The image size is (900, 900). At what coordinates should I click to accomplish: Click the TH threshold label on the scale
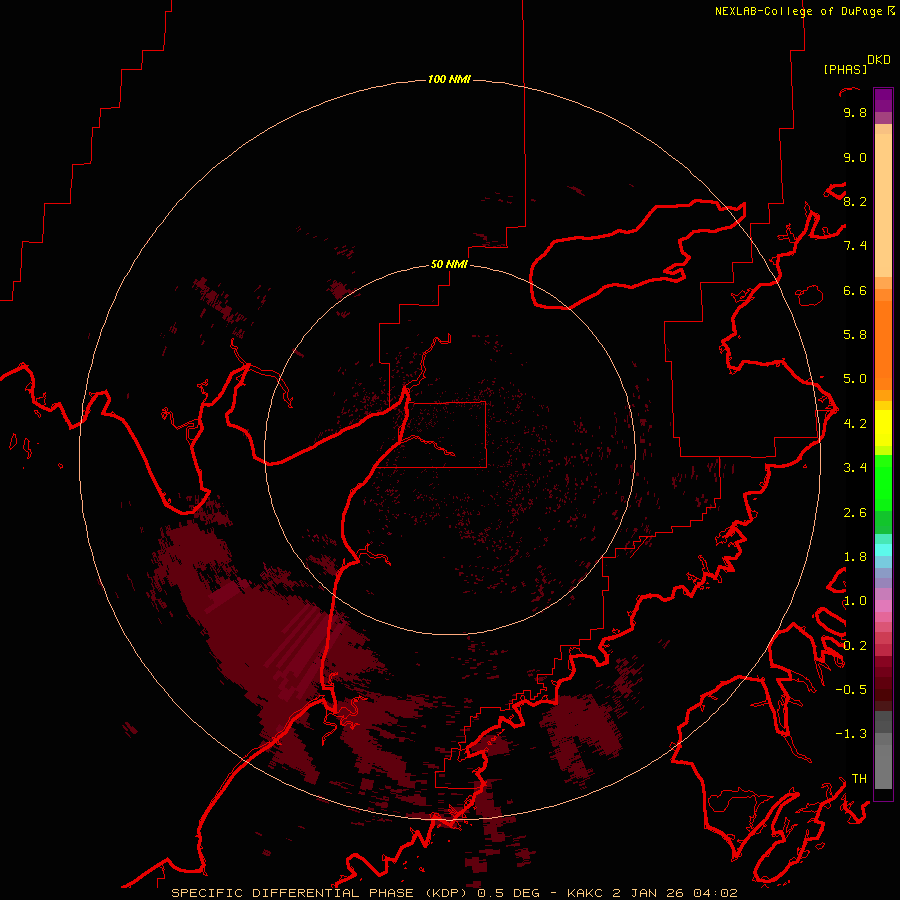(859, 779)
